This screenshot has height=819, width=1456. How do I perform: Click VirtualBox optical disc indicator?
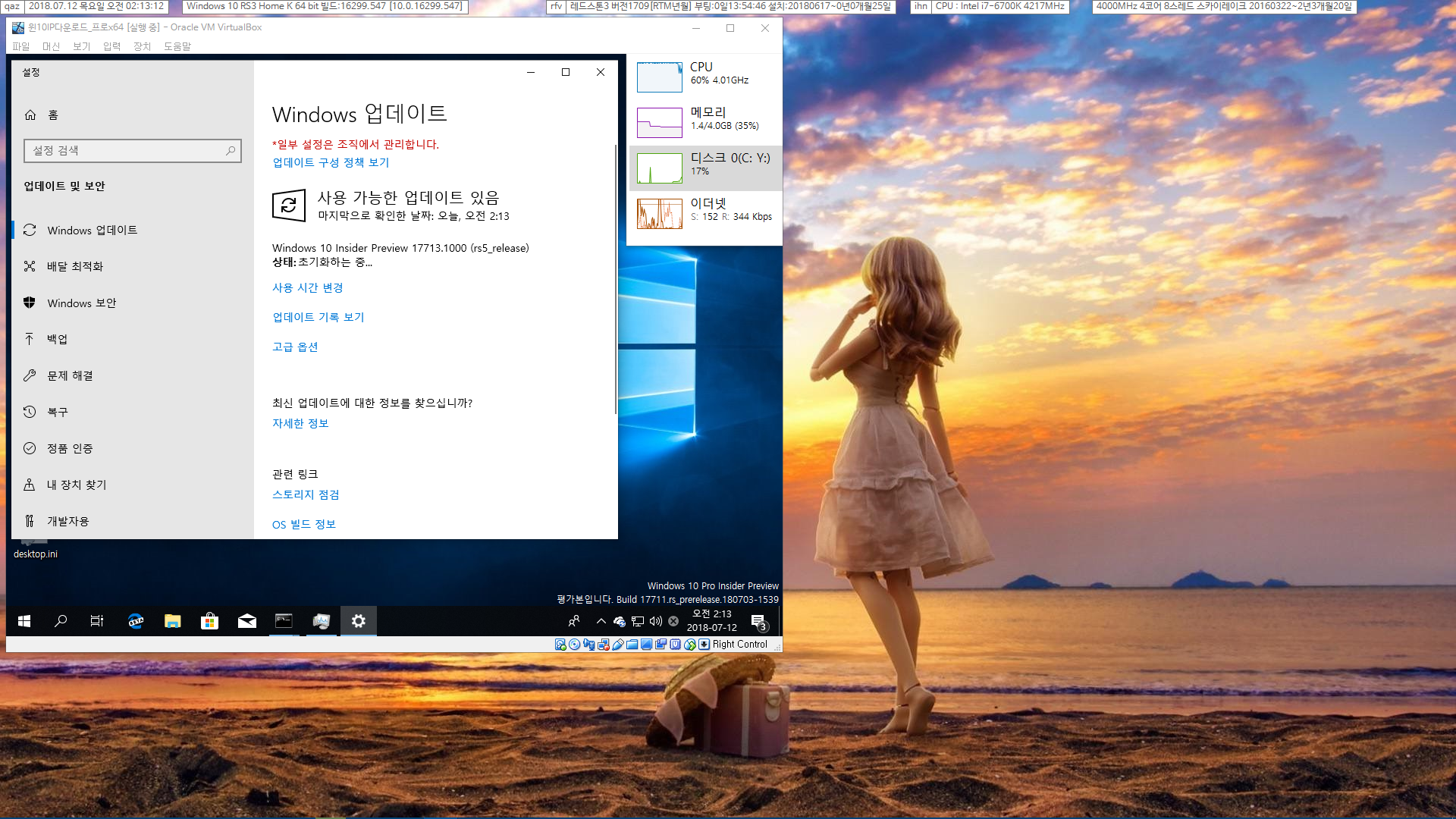click(574, 645)
